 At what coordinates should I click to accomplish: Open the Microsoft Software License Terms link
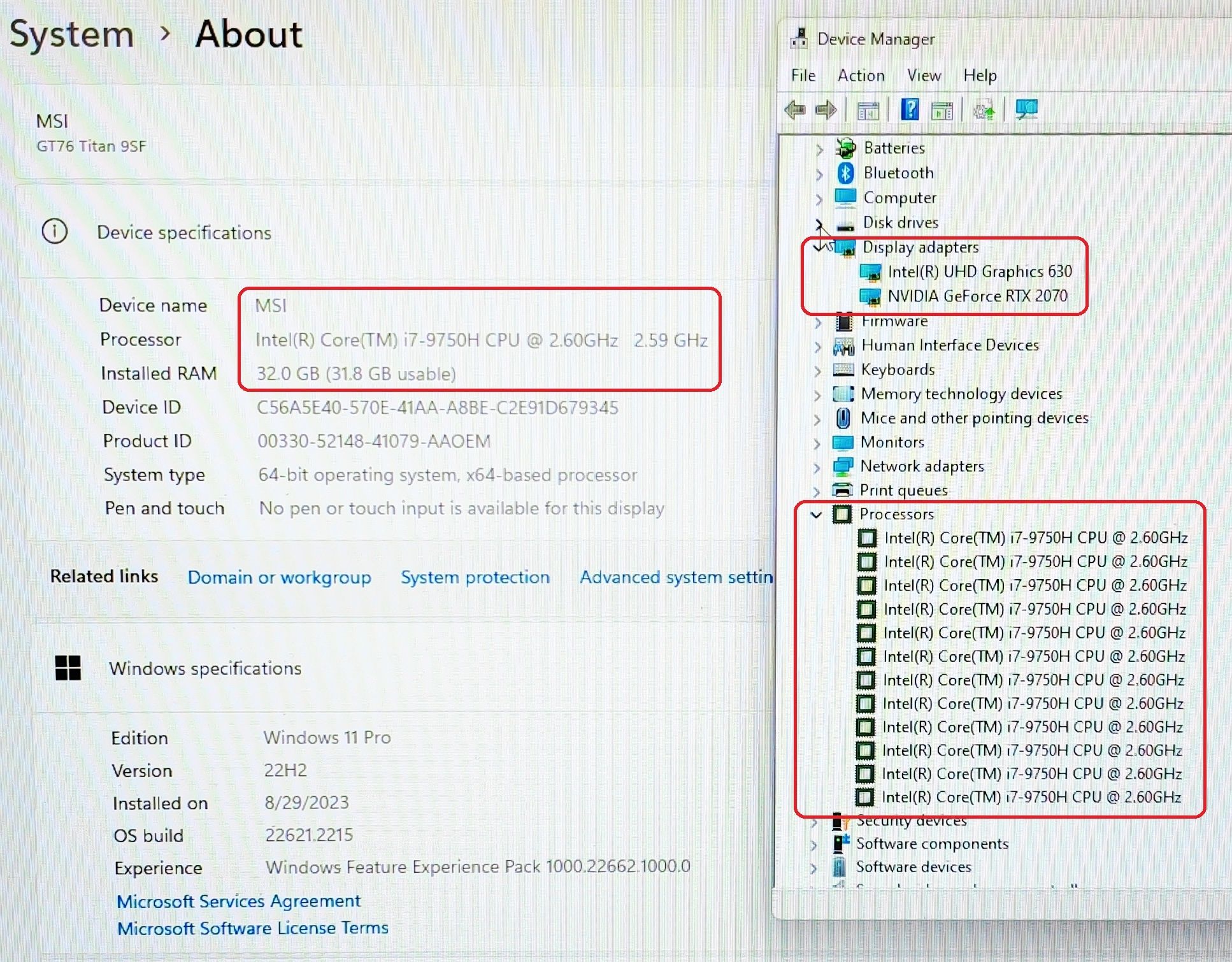253,928
